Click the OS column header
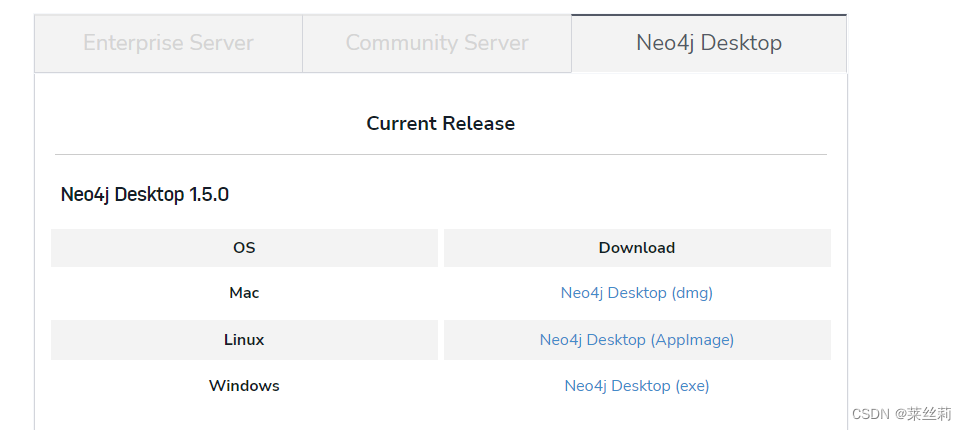Screen dimensions: 966x430 click(244, 248)
